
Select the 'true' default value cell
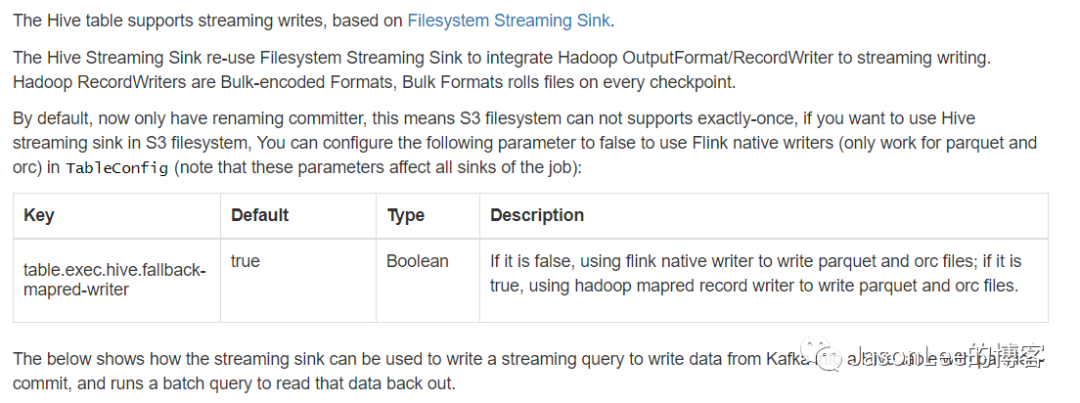point(245,262)
